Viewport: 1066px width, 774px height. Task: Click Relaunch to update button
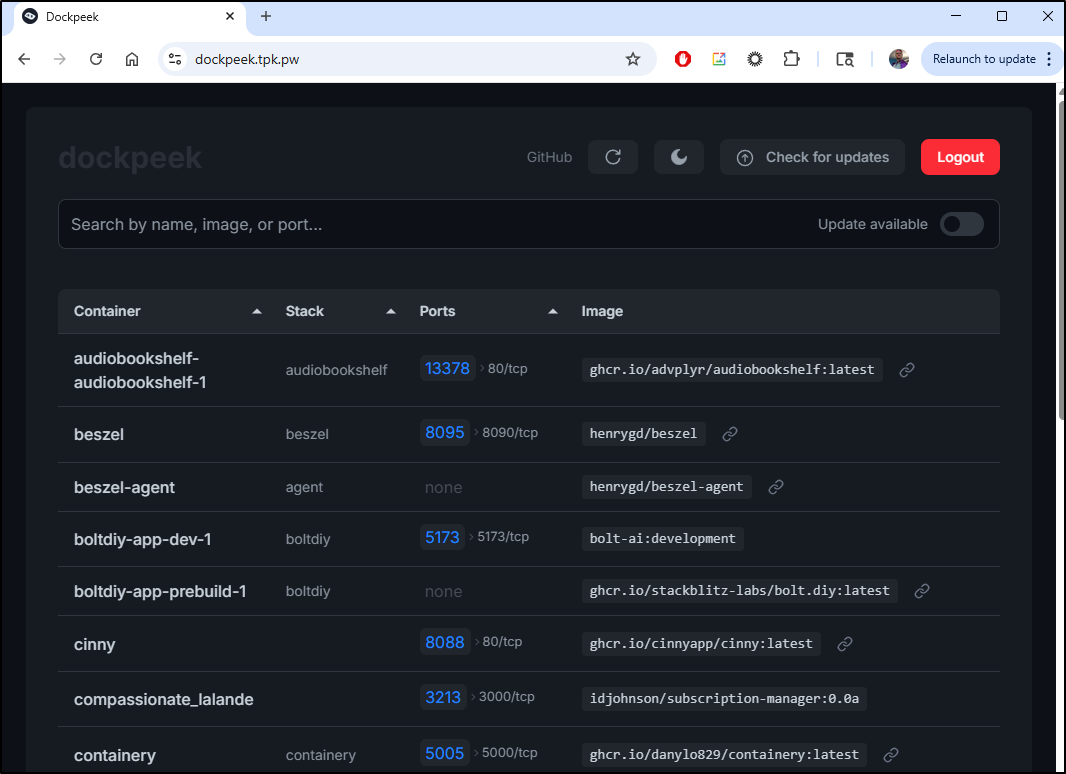984,59
